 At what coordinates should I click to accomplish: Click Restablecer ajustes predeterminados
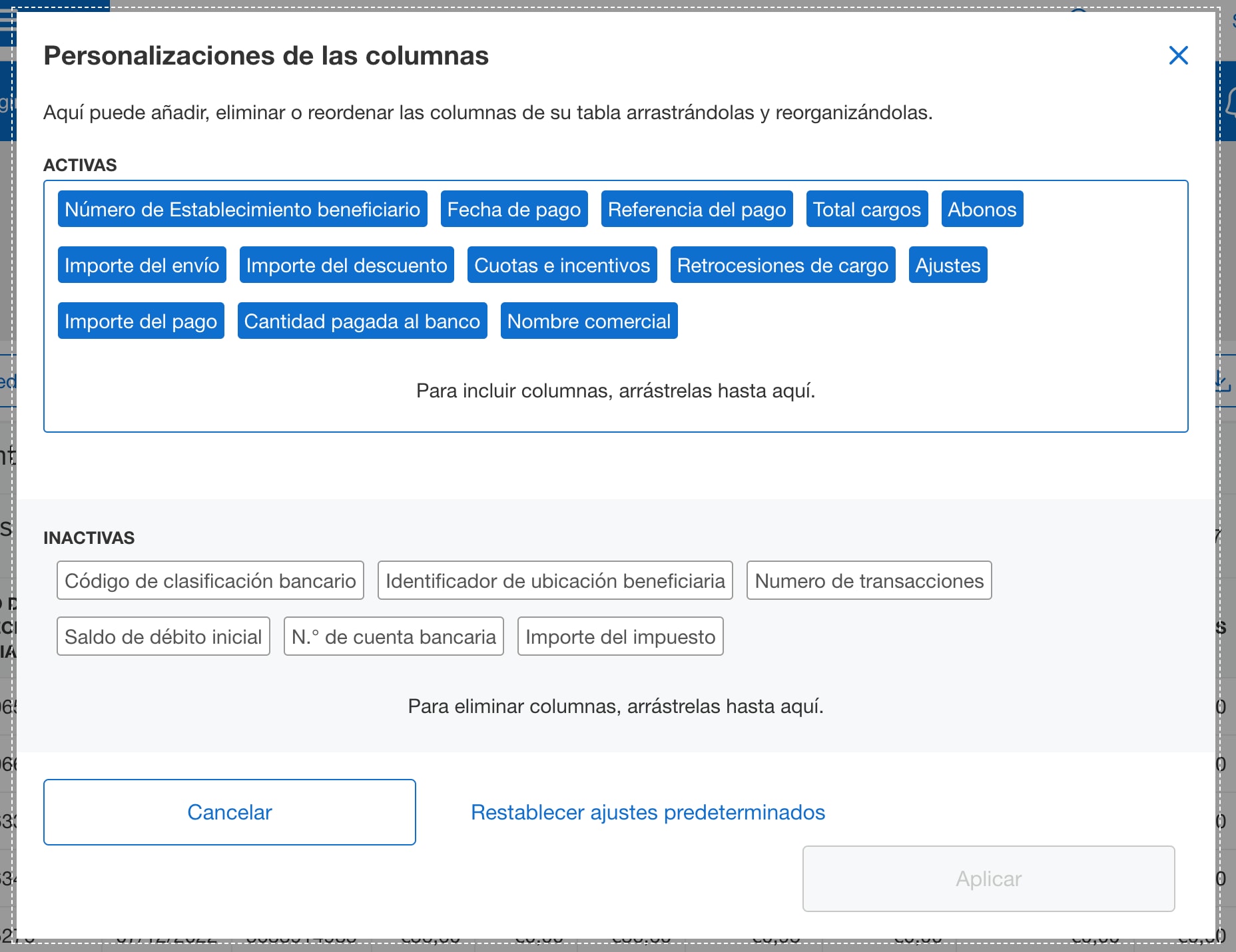point(648,812)
